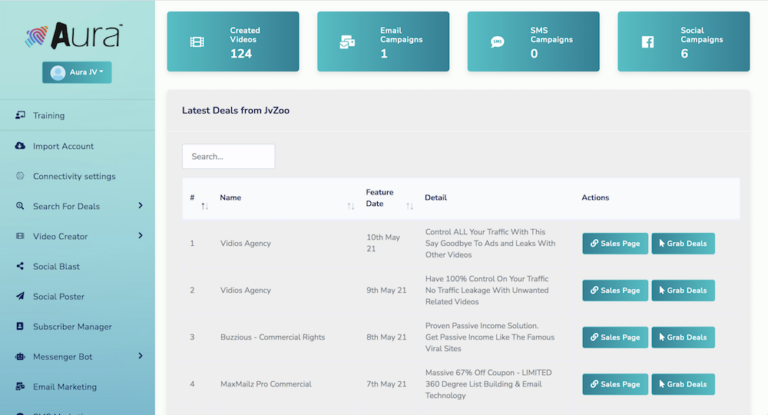
Task: Click the Search For Deals magnifier icon
Action: click(20, 206)
